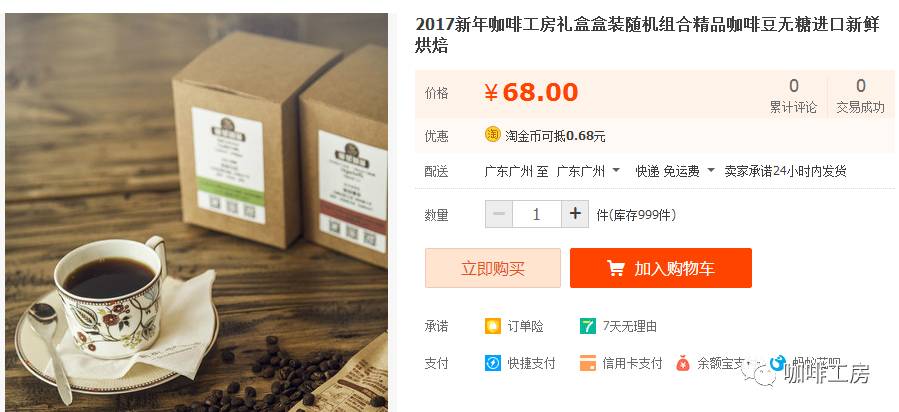
Task: Open the 交易成功 transactions count
Action: [x=860, y=96]
